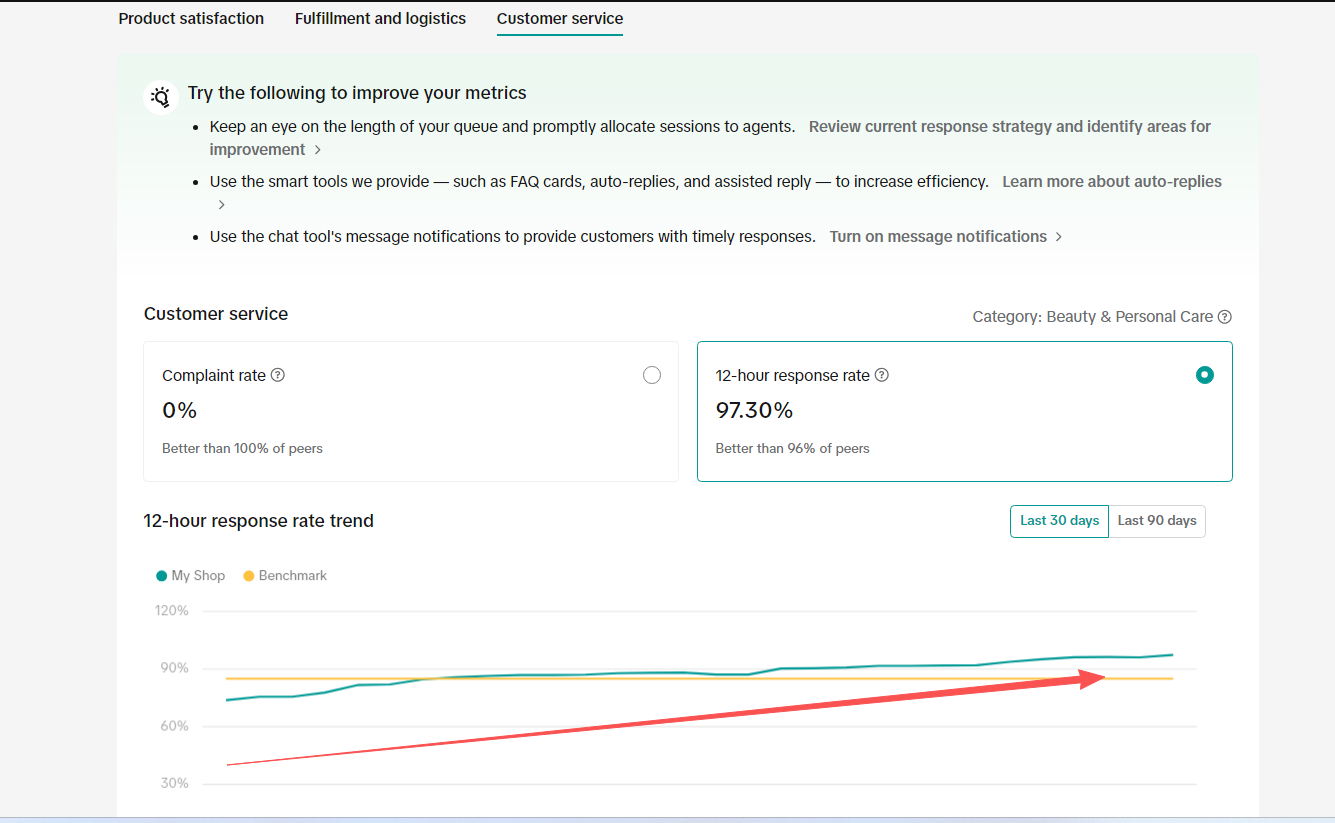Viewport: 1335px width, 823px height.
Task: Click the yellow Benchmark legend dot
Action: click(249, 576)
